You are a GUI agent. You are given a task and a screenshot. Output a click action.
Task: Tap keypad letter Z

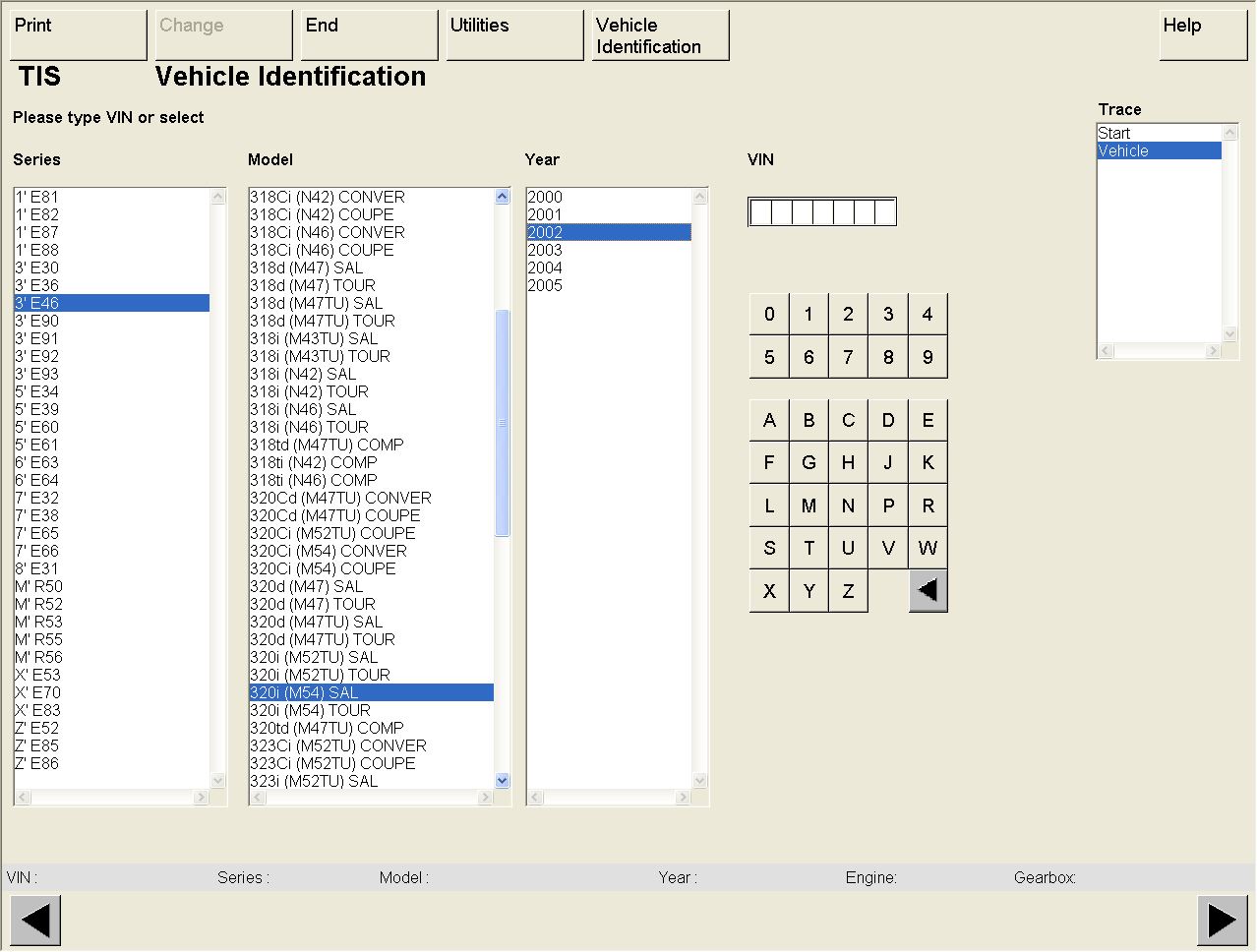point(848,591)
